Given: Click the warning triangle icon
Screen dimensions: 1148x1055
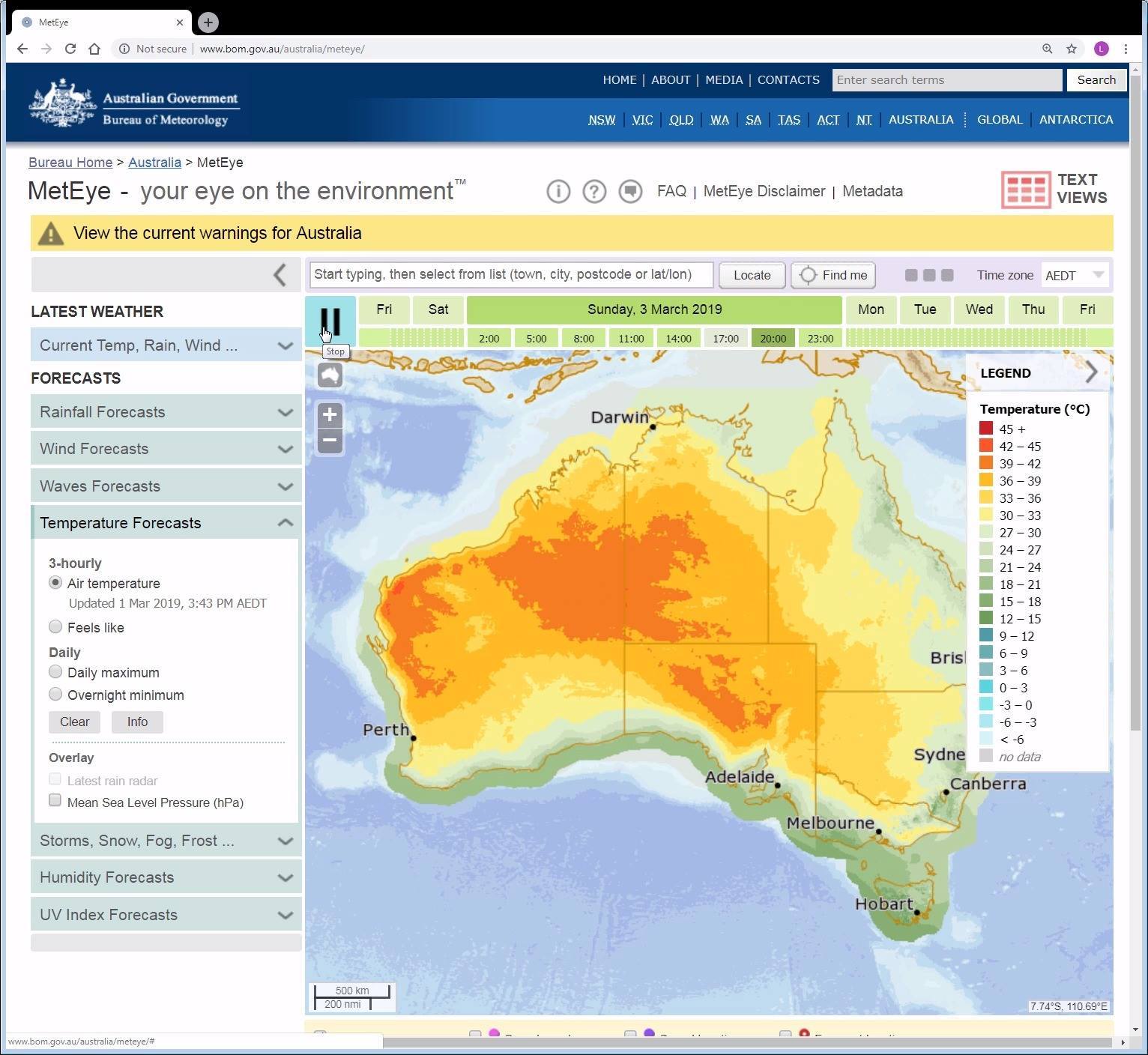Looking at the screenshot, I should pyautogui.click(x=51, y=234).
